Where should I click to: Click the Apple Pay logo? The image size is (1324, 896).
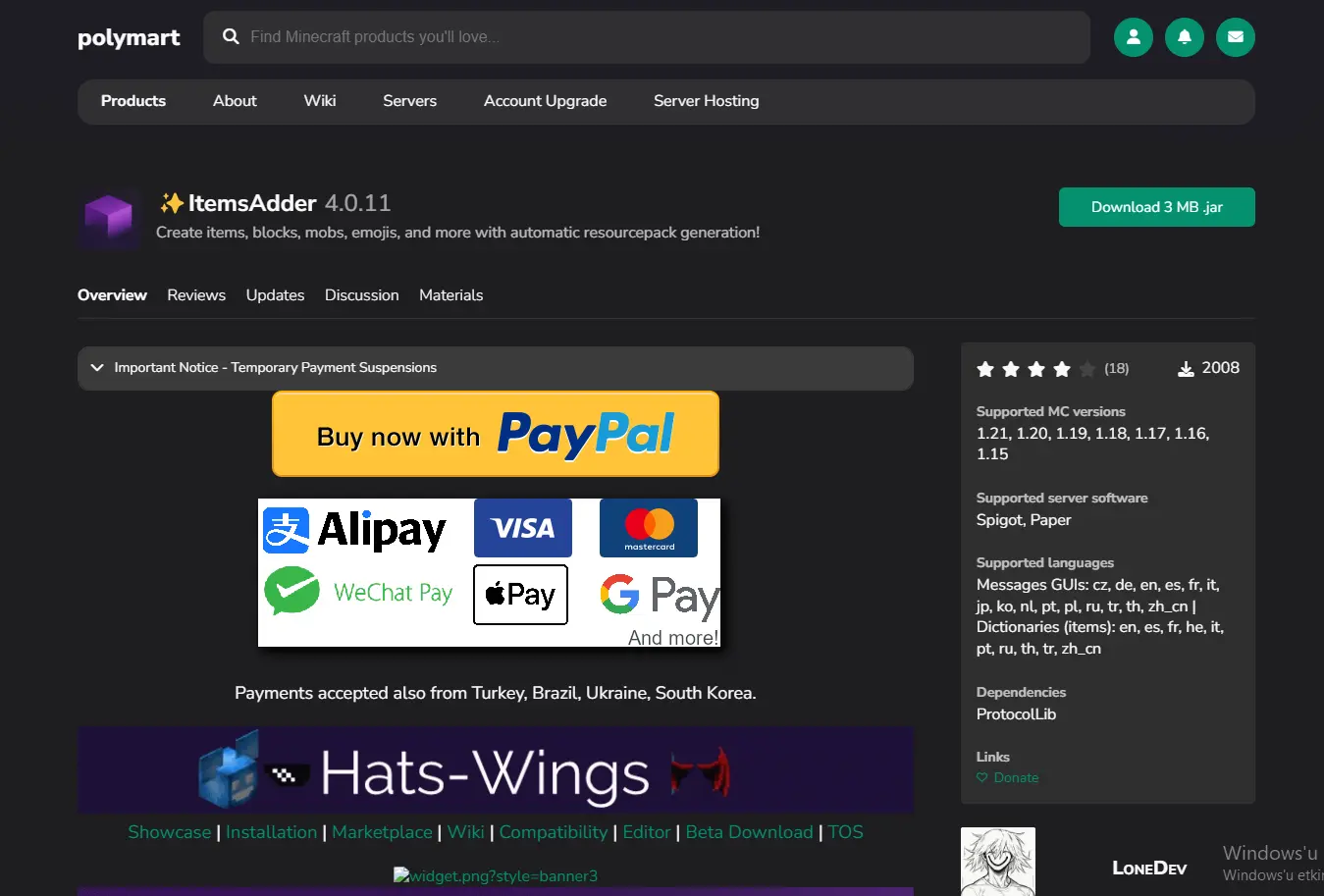click(520, 595)
